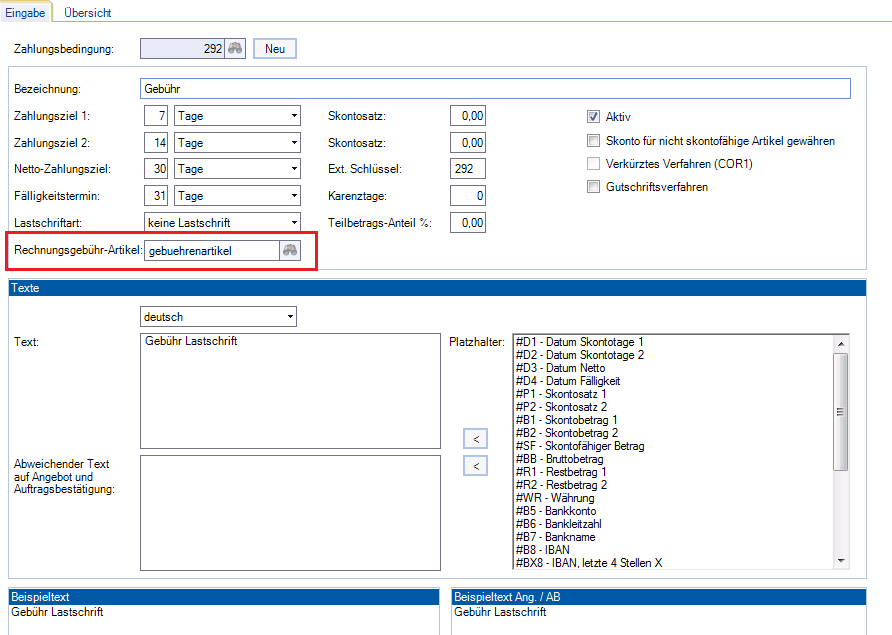This screenshot has width=892, height=635.
Task: Toggle the Gutschriftsverfahren checkbox
Action: click(593, 187)
